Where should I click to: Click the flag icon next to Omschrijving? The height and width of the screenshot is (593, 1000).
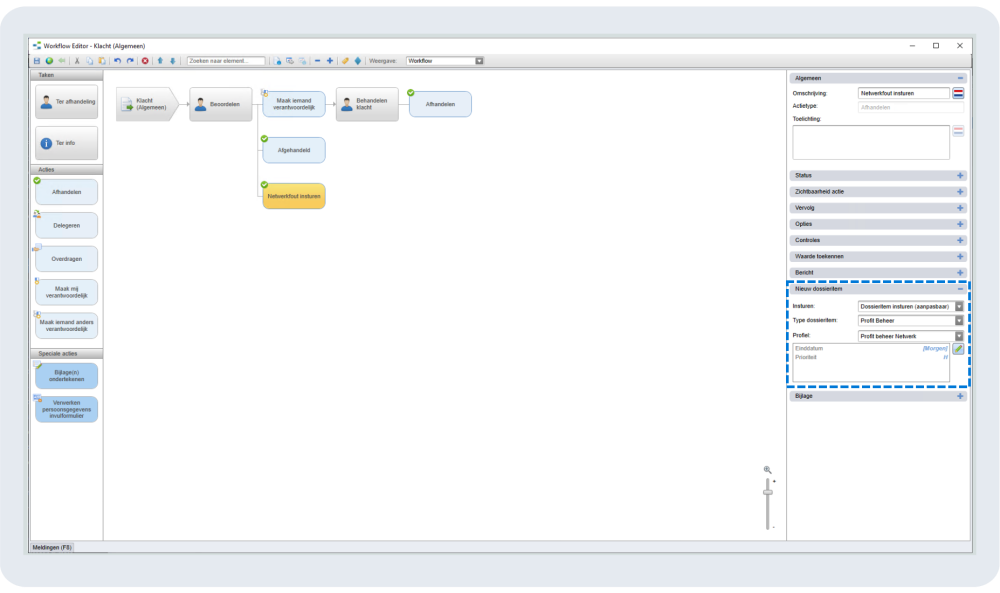click(958, 93)
